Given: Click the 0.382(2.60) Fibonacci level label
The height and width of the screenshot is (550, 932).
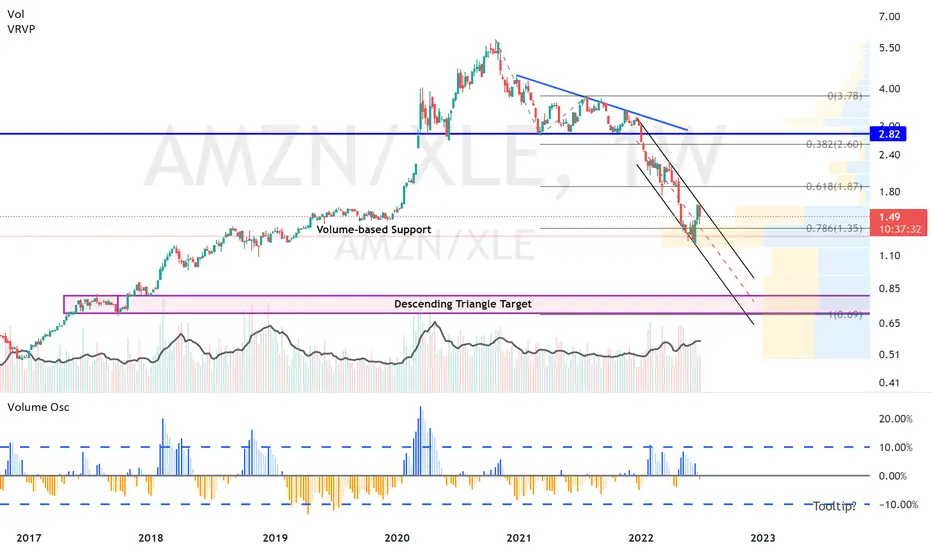Looking at the screenshot, I should coord(834,144).
